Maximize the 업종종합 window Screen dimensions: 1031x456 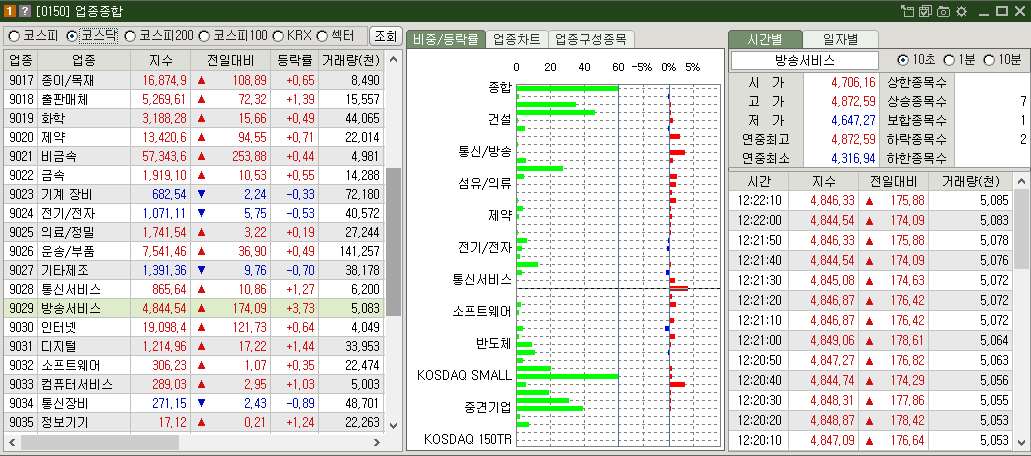pyautogui.click(x=1002, y=11)
